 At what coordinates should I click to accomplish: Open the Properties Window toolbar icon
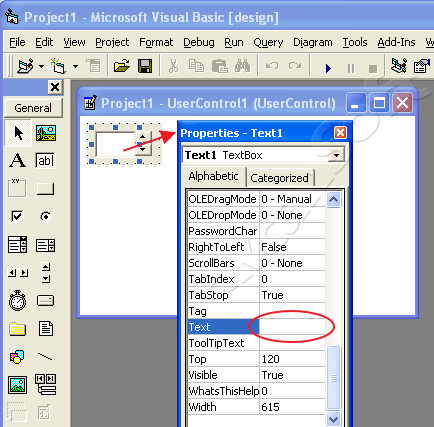422,66
